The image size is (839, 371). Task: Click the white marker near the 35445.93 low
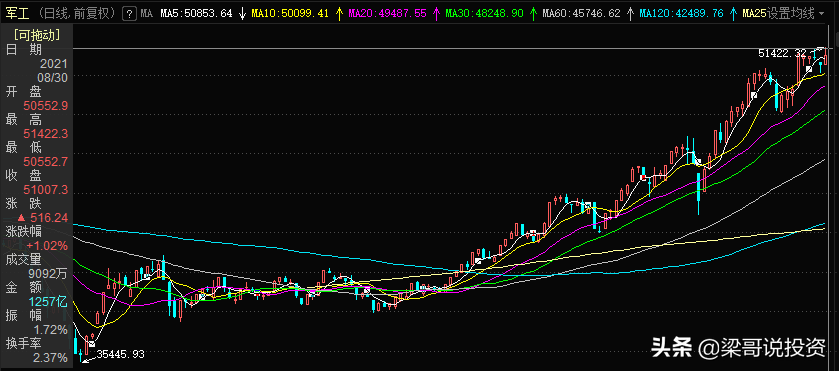tap(92, 344)
